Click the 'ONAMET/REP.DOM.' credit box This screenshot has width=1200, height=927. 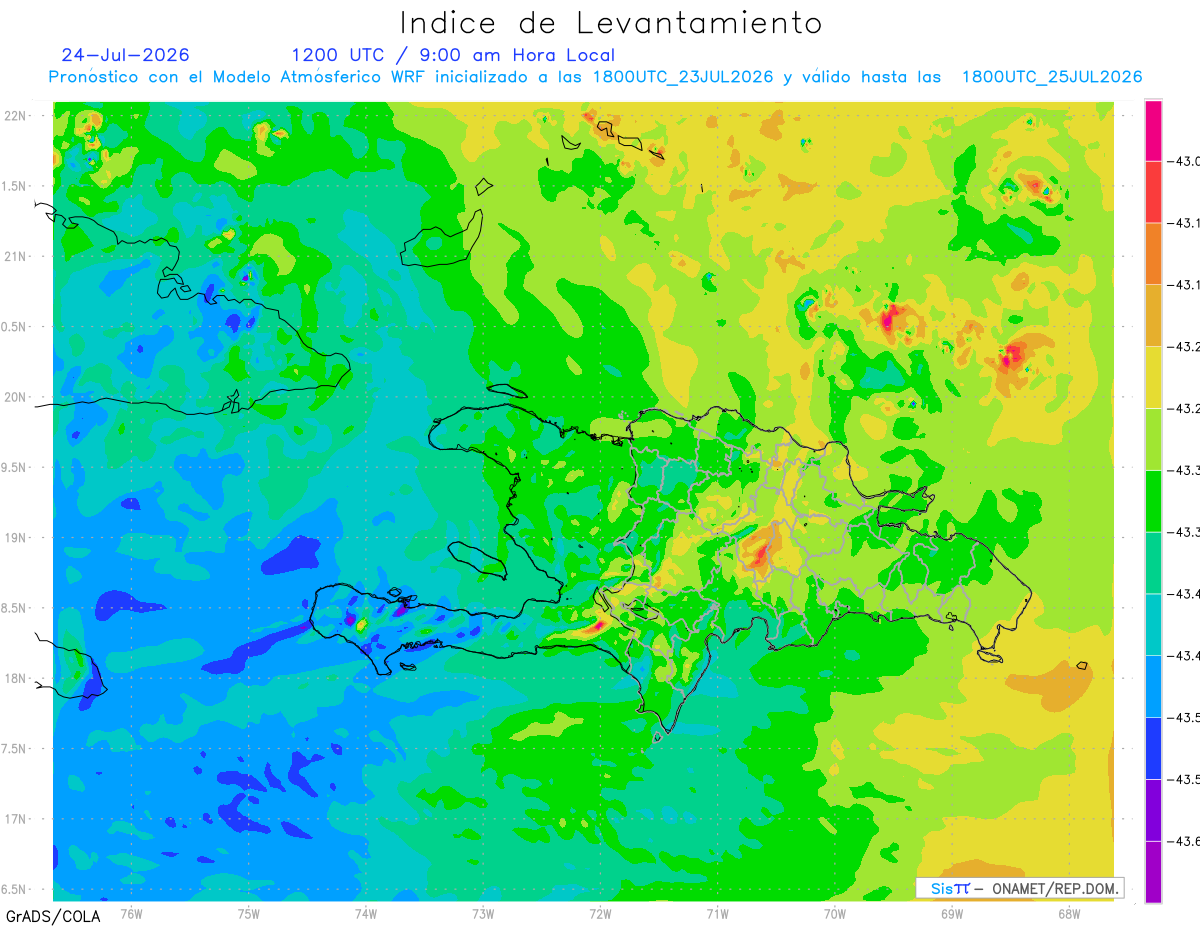tap(1020, 888)
